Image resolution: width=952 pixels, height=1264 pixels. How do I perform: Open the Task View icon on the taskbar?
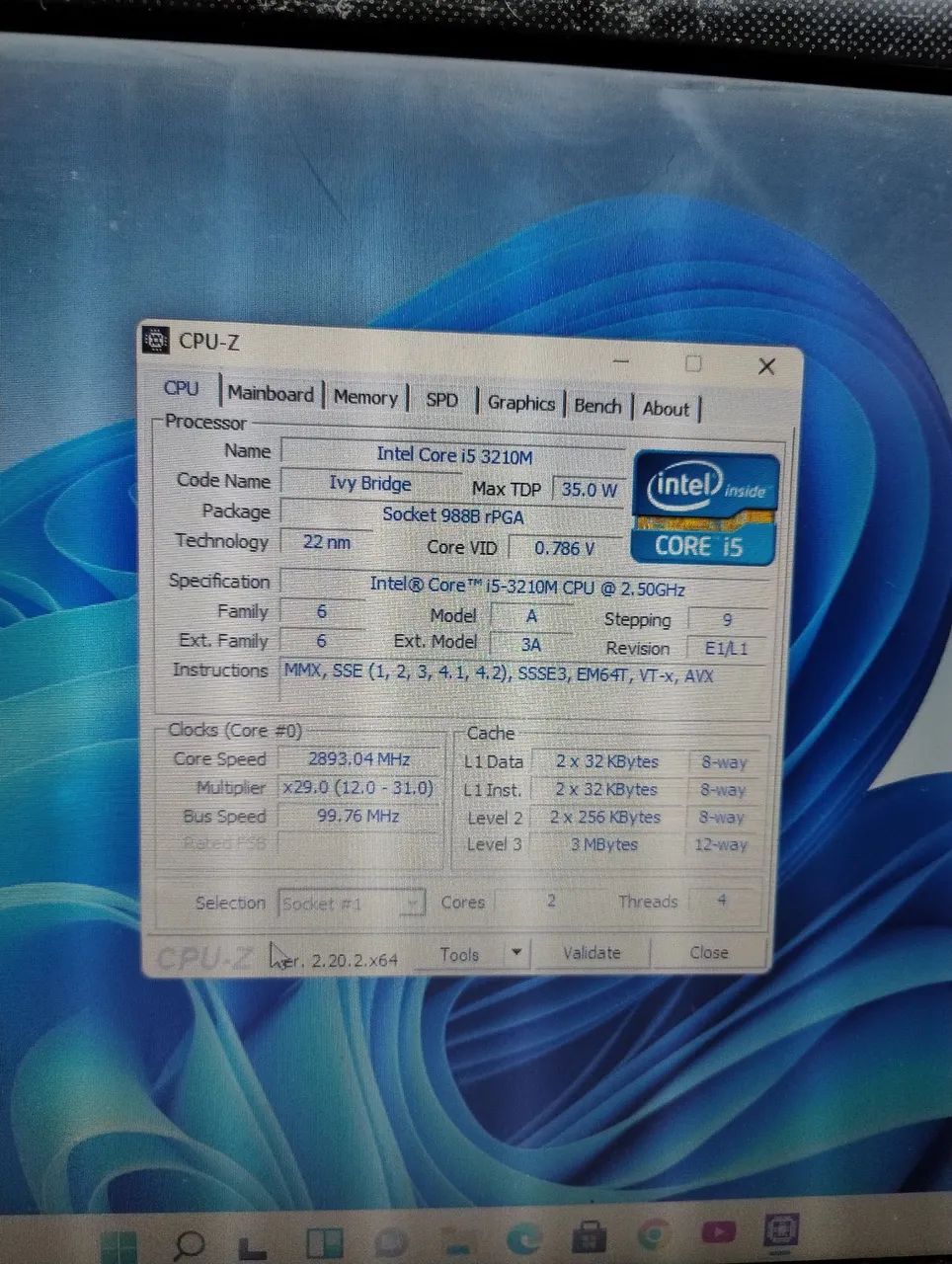(255, 1247)
